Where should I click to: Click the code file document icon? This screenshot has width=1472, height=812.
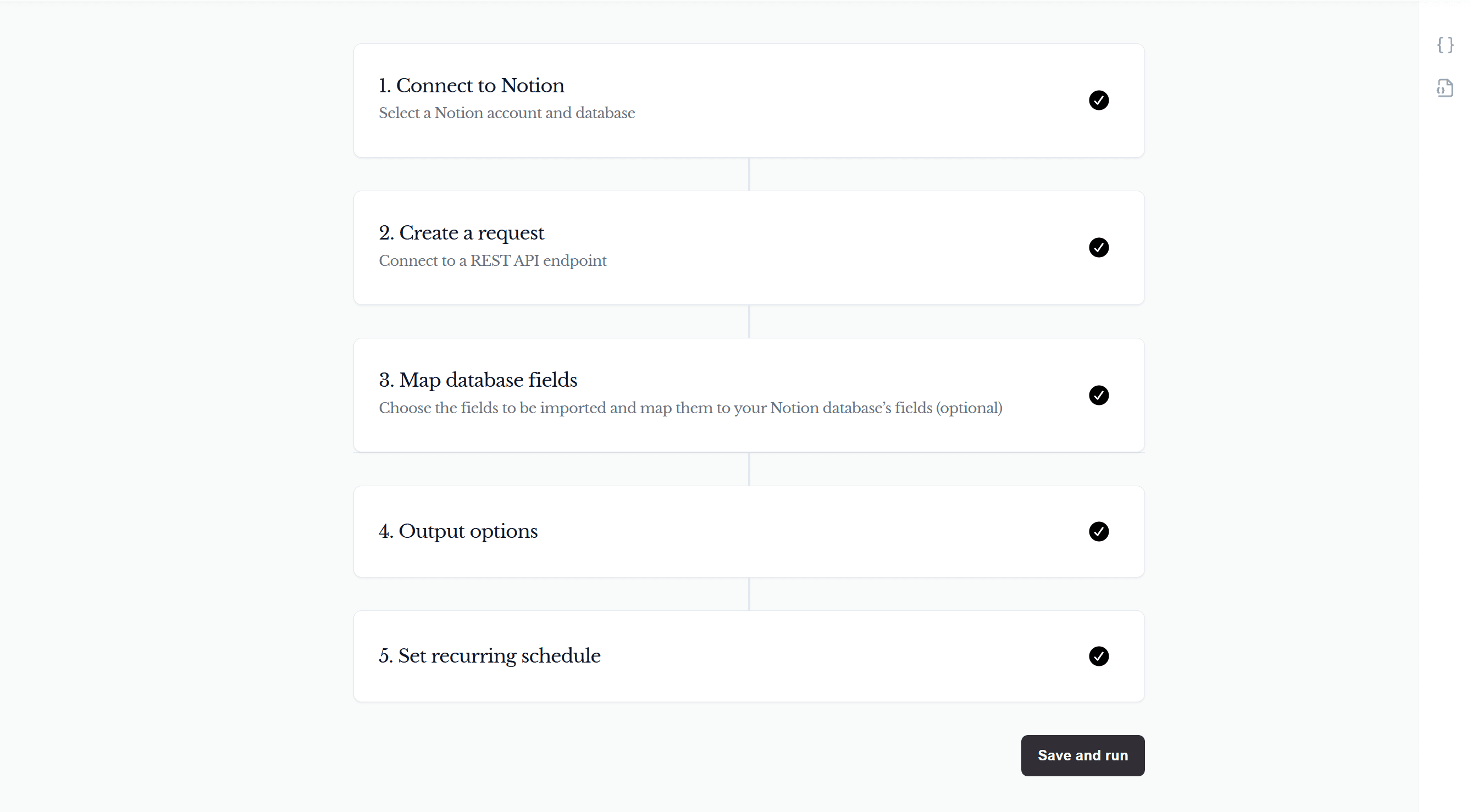click(1445, 88)
